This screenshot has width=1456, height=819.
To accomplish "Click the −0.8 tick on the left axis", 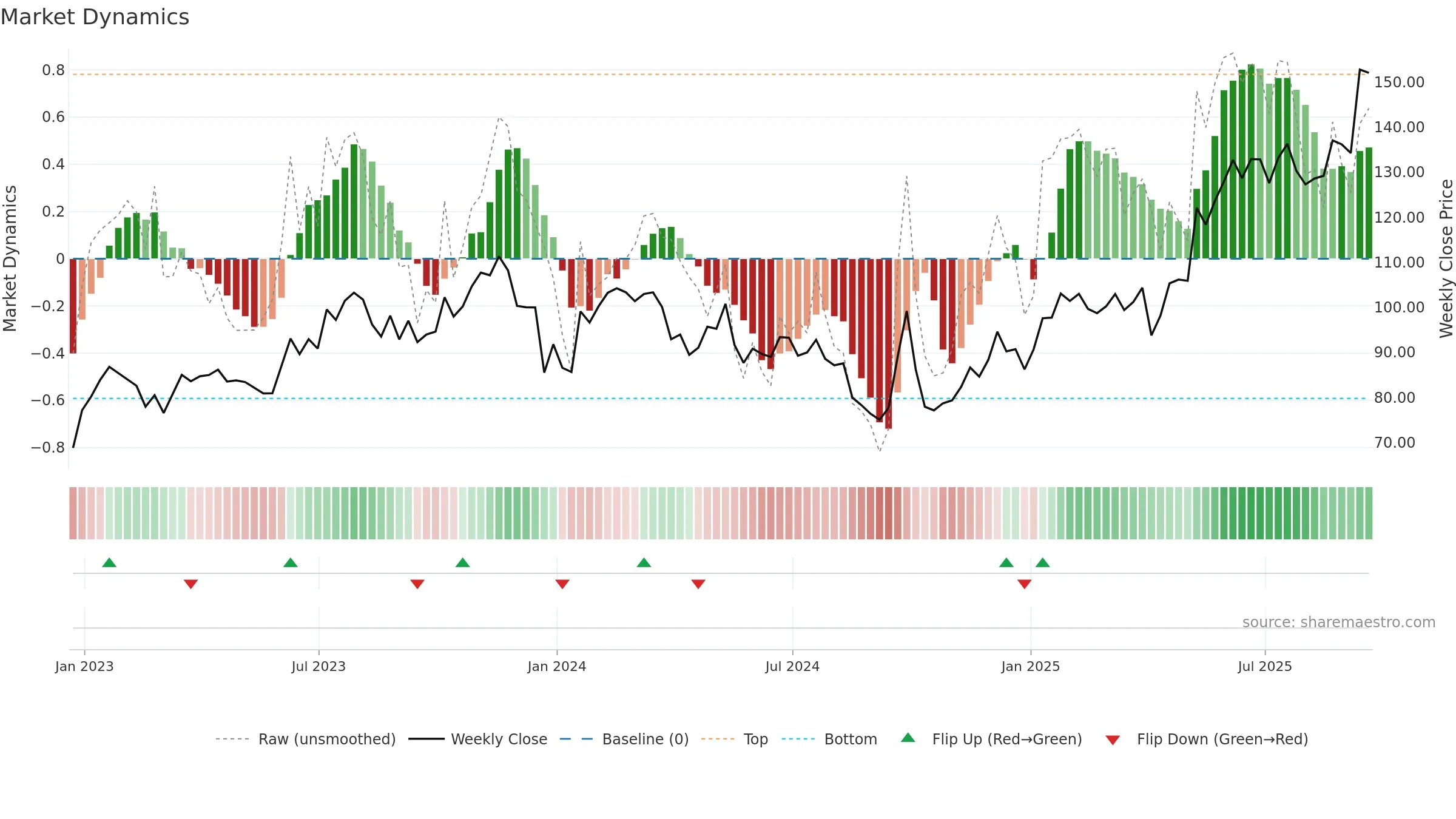I will [48, 447].
